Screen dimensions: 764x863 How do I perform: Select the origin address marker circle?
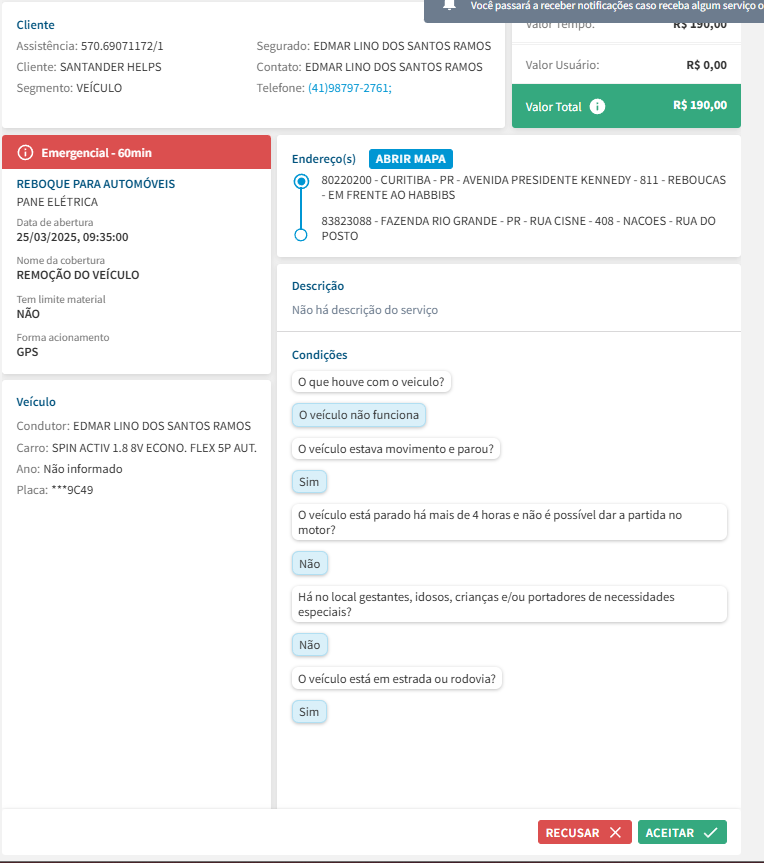(301, 182)
